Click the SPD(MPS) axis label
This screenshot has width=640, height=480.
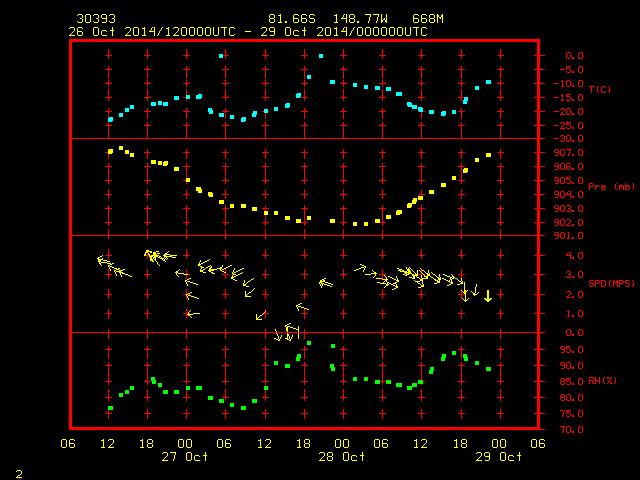pyautogui.click(x=611, y=283)
